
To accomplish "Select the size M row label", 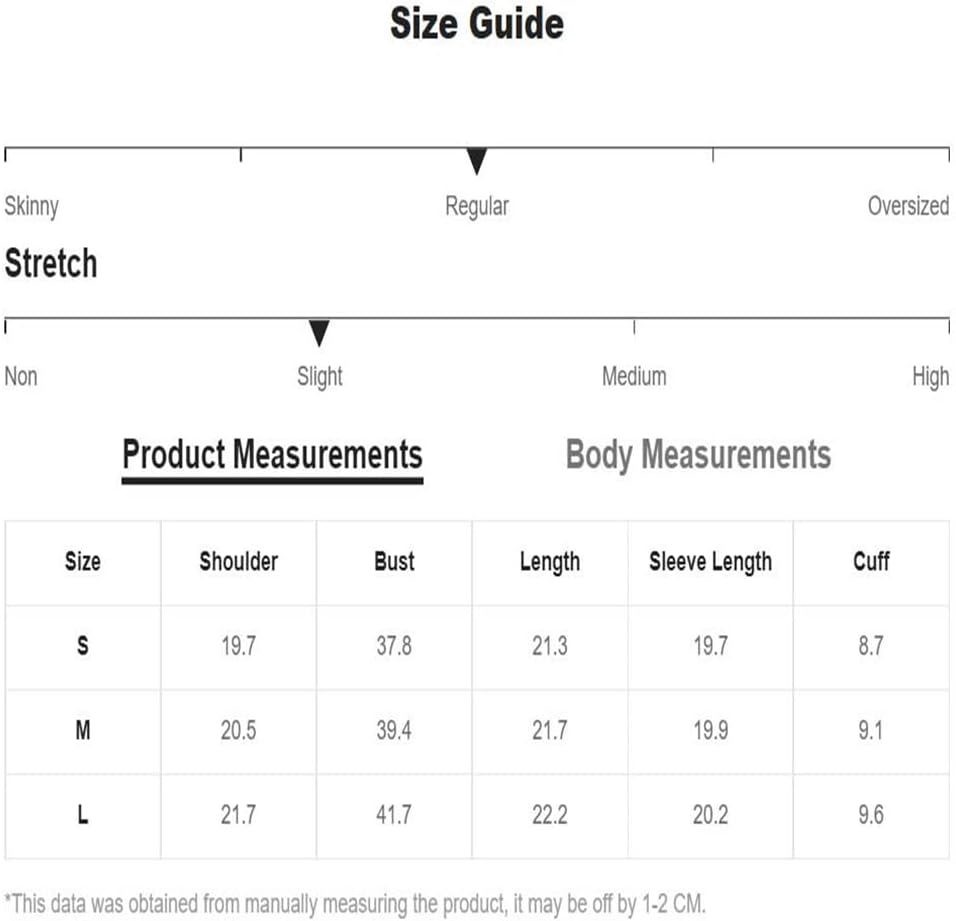I will (83, 730).
